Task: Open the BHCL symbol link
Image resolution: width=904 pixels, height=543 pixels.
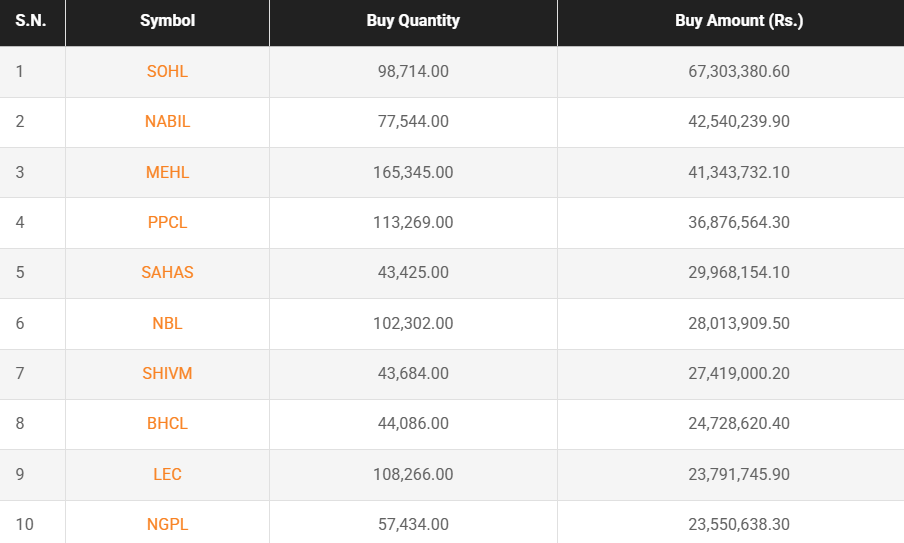Action: pos(167,424)
